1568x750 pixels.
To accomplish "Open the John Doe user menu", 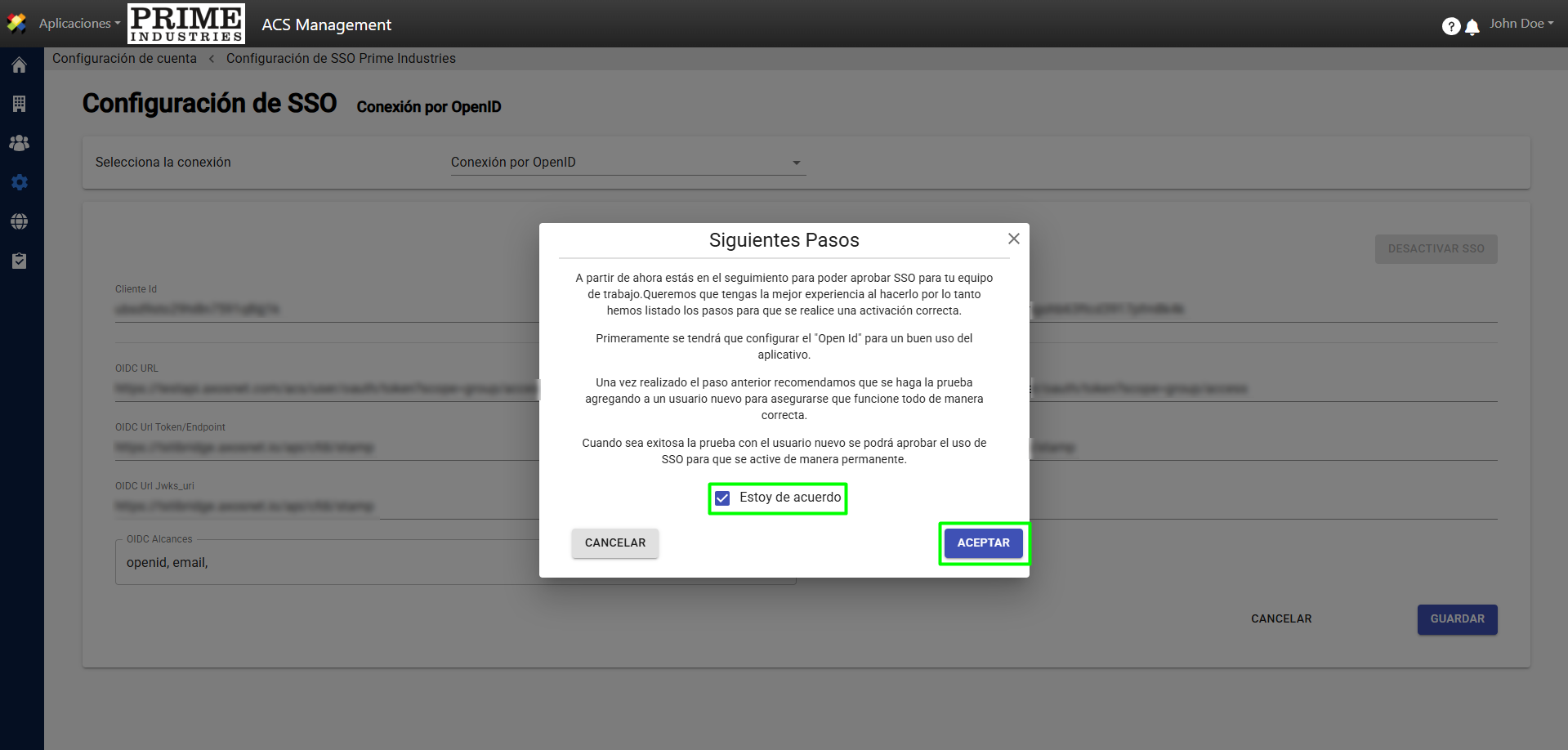I will [1521, 24].
